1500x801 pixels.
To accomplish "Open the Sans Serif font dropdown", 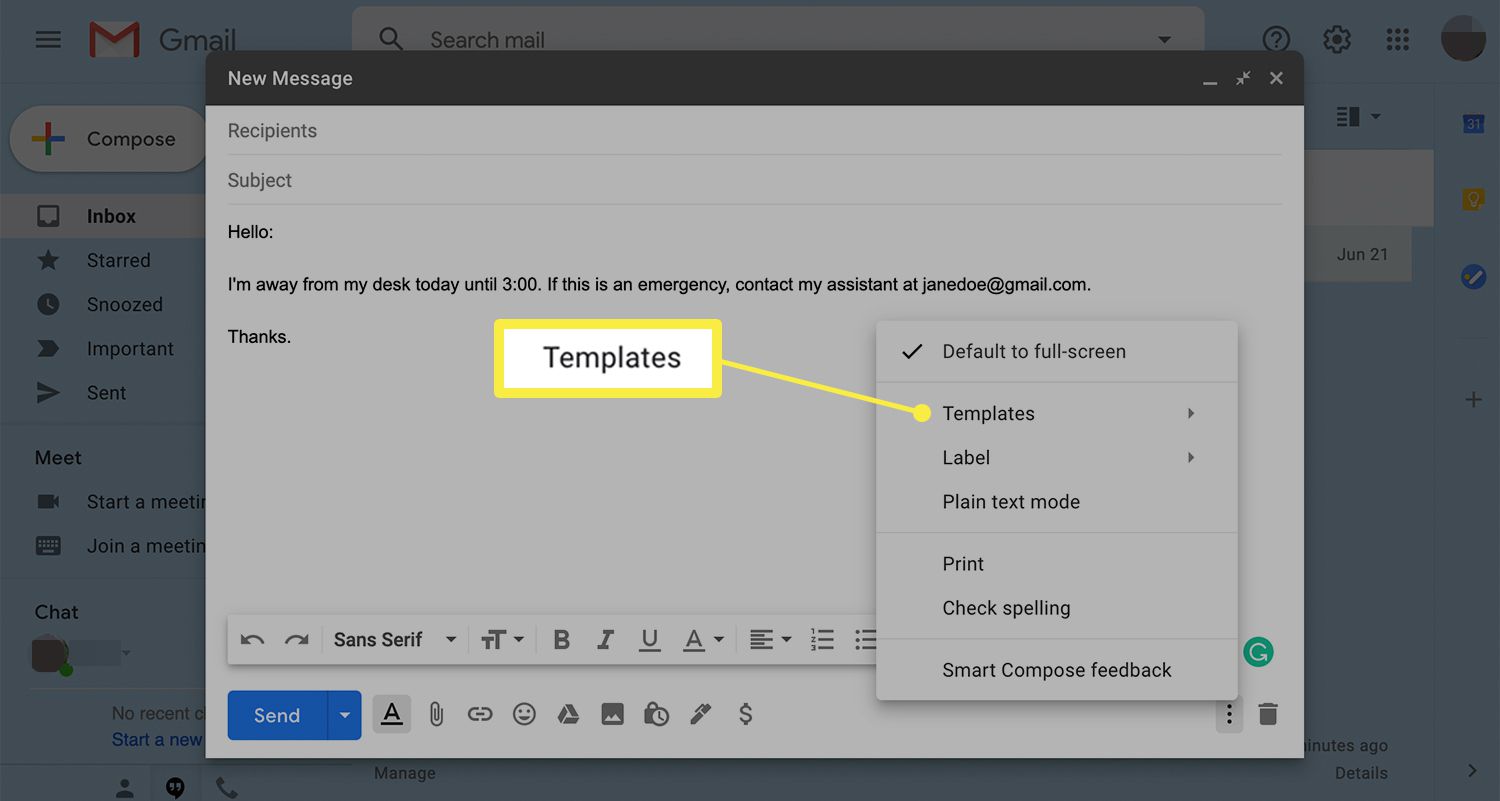I will (x=395, y=640).
